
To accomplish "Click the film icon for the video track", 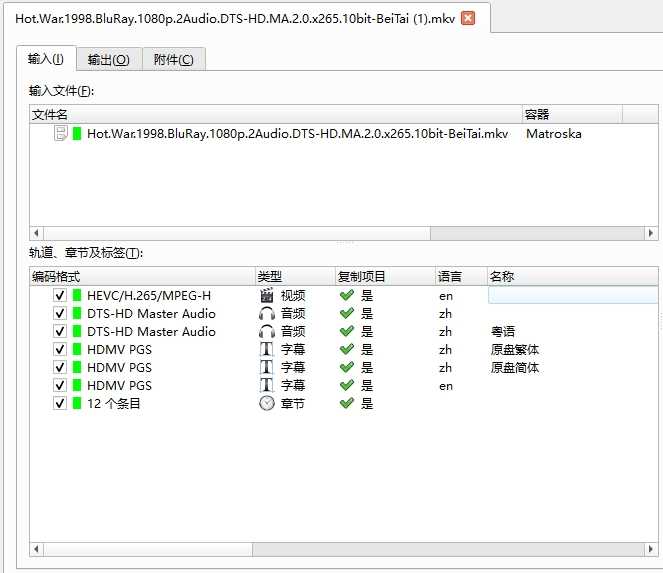I will pos(267,296).
